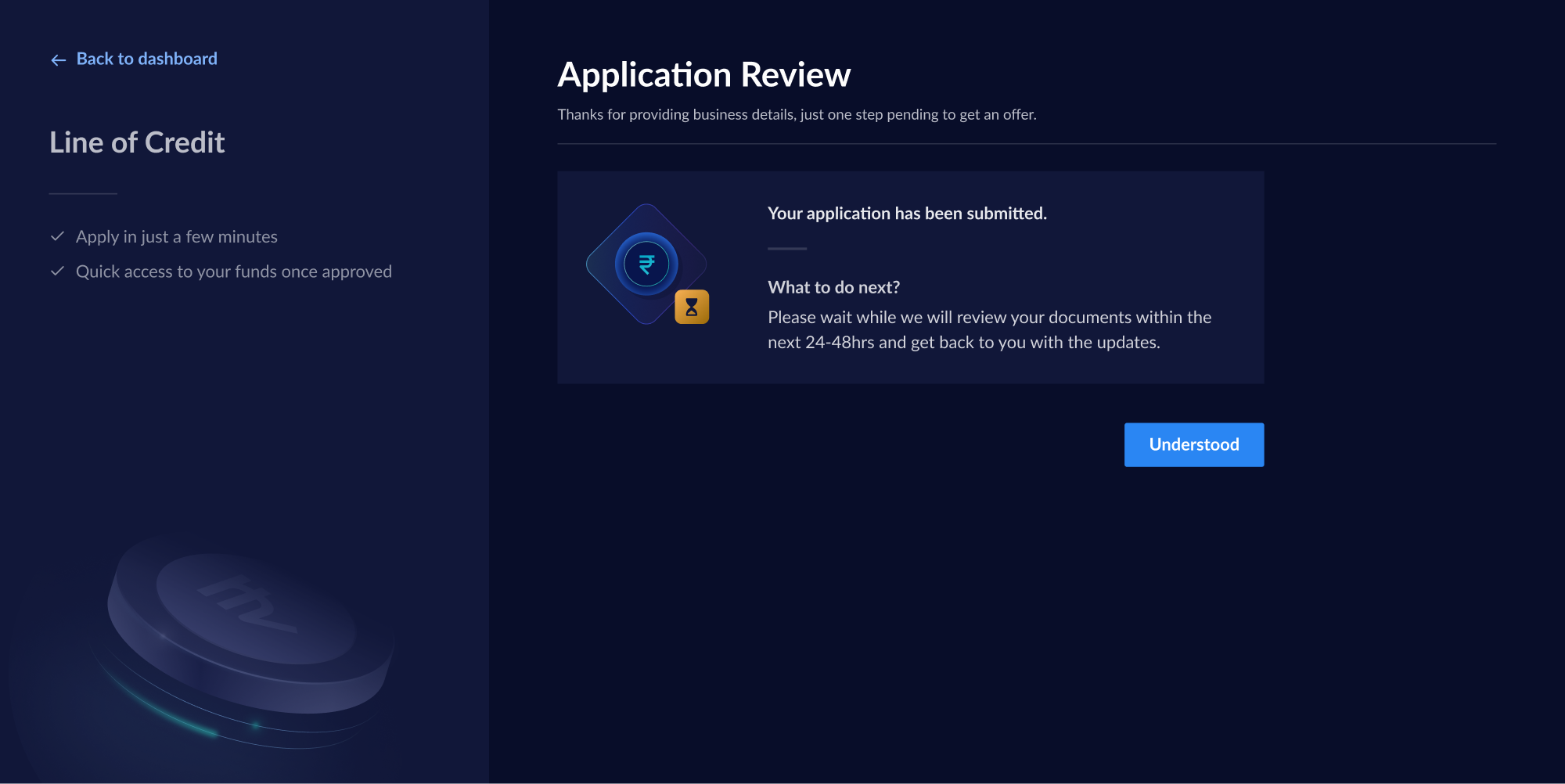
Task: Click the Application Review title
Action: click(x=703, y=75)
